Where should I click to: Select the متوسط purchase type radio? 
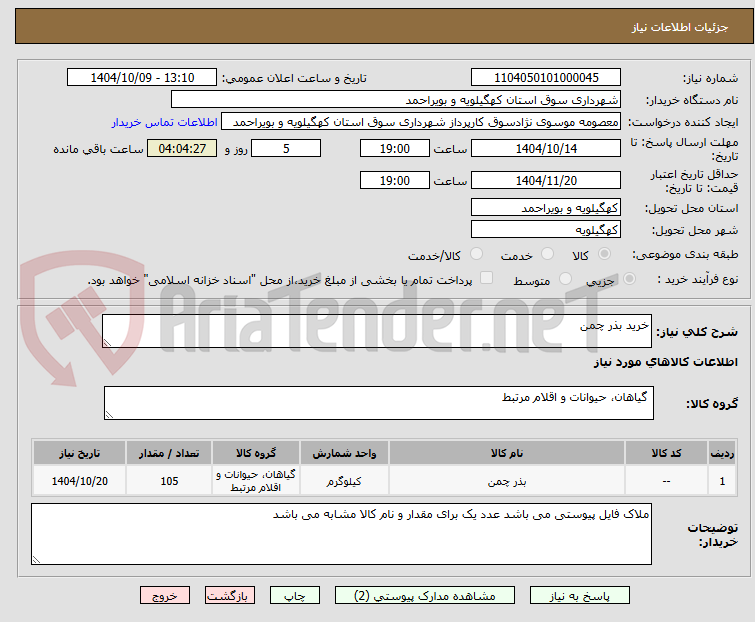[x=565, y=279]
